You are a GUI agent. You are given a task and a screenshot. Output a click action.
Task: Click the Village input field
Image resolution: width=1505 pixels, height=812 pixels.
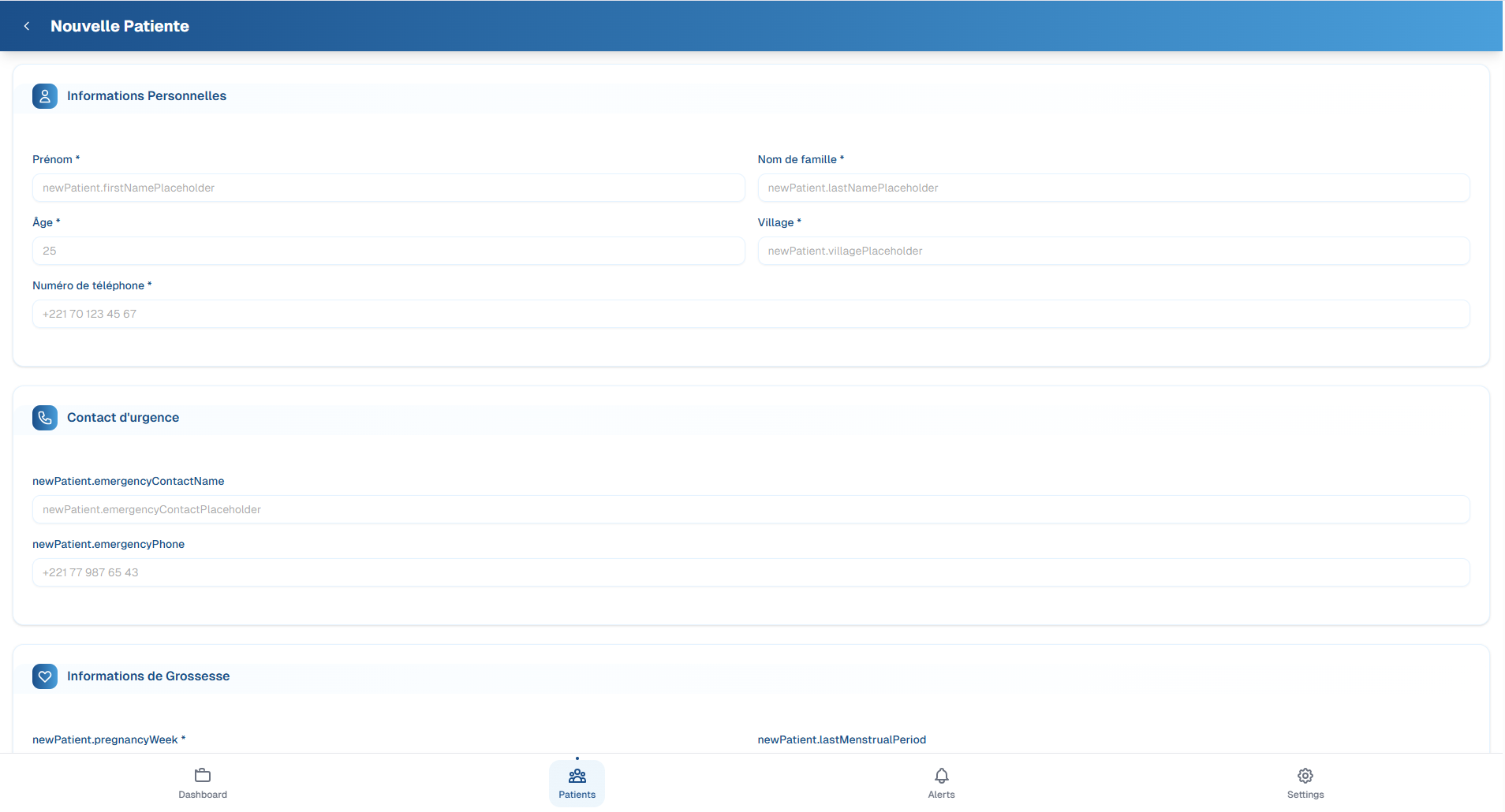(x=1113, y=251)
